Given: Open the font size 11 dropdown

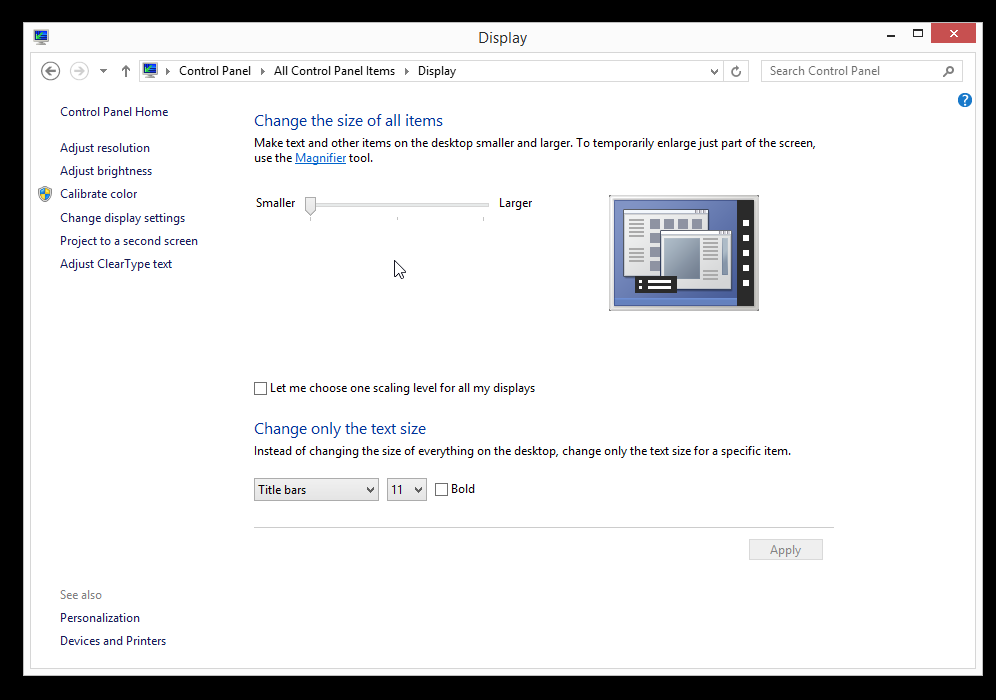Looking at the screenshot, I should [407, 490].
